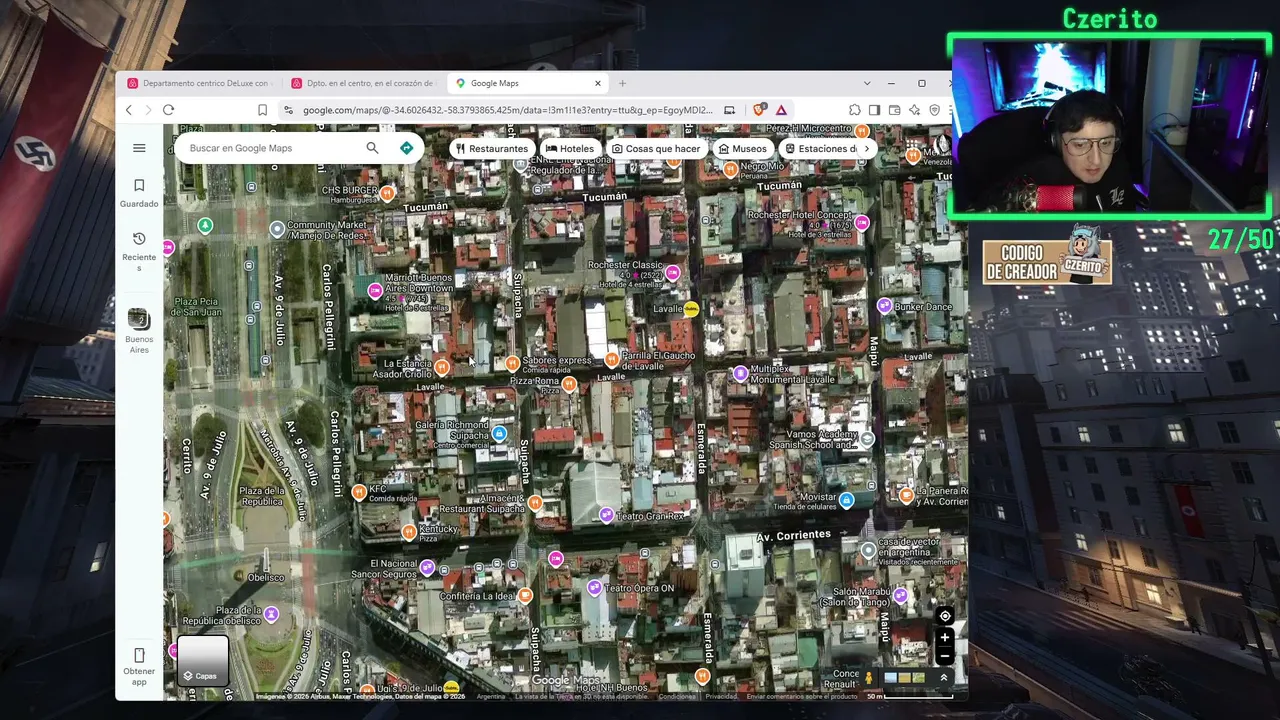
Task: Open the Google Maps hamburger menu
Action: pyautogui.click(x=139, y=148)
